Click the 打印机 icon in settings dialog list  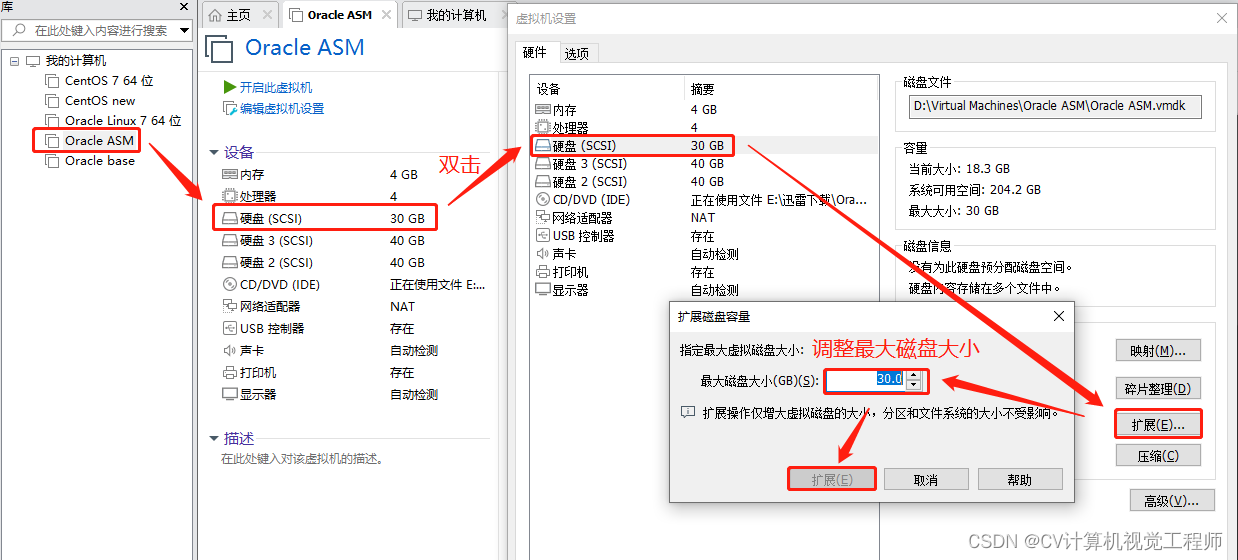pos(543,272)
